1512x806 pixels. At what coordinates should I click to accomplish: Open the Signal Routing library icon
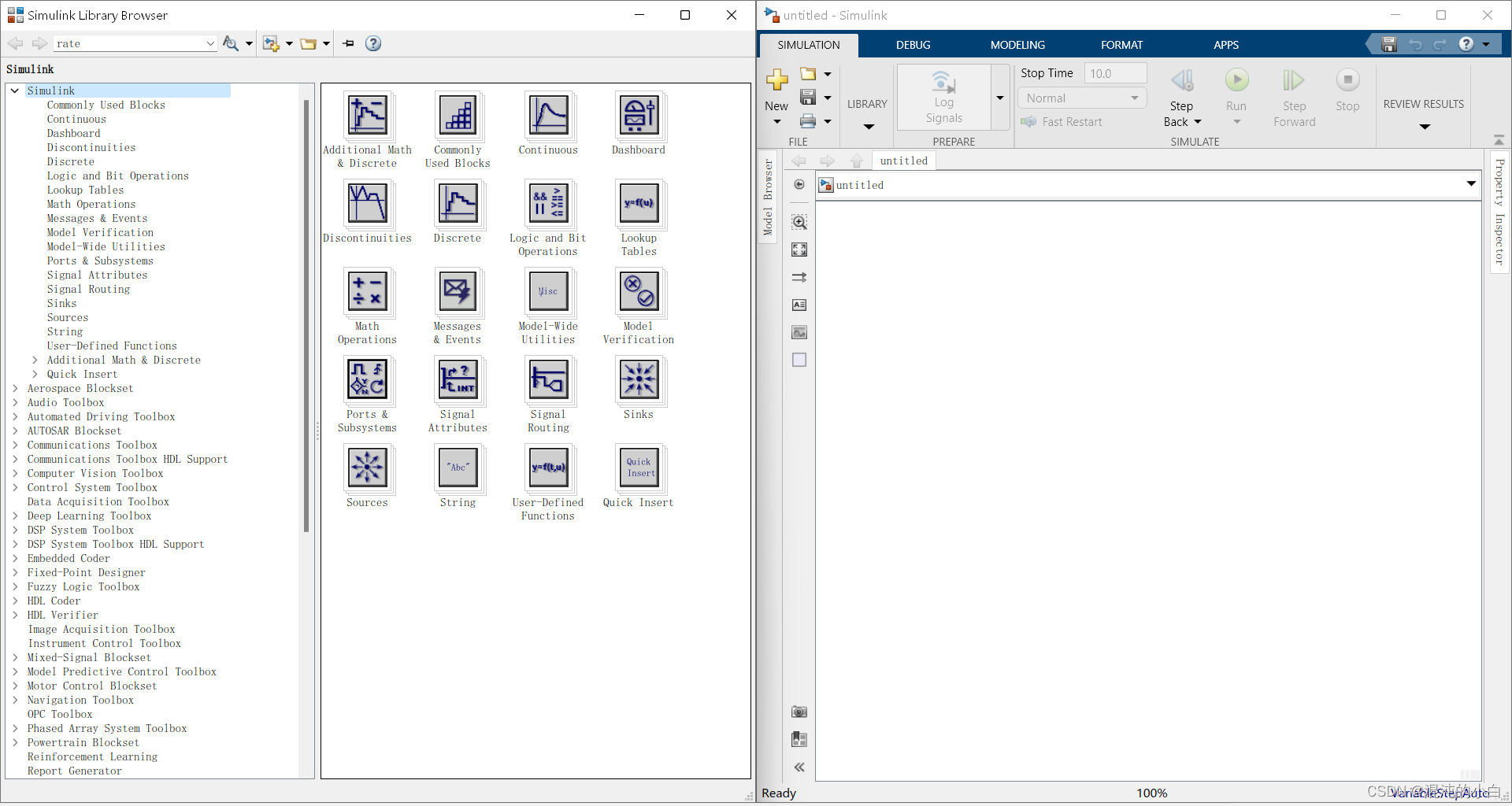click(x=549, y=380)
